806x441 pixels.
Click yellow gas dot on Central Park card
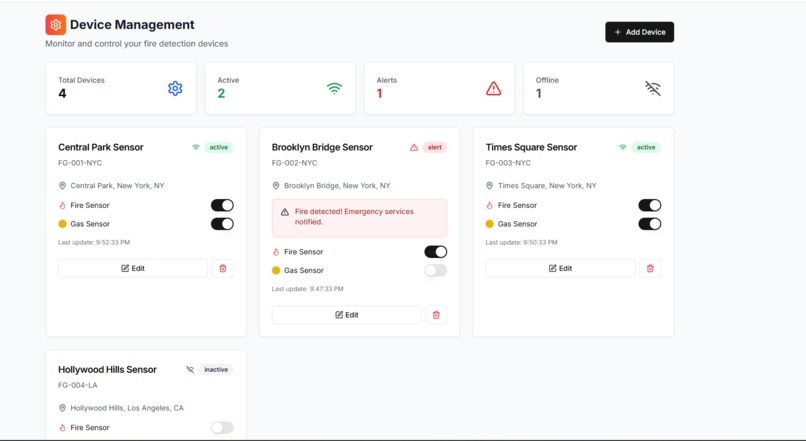click(62, 224)
